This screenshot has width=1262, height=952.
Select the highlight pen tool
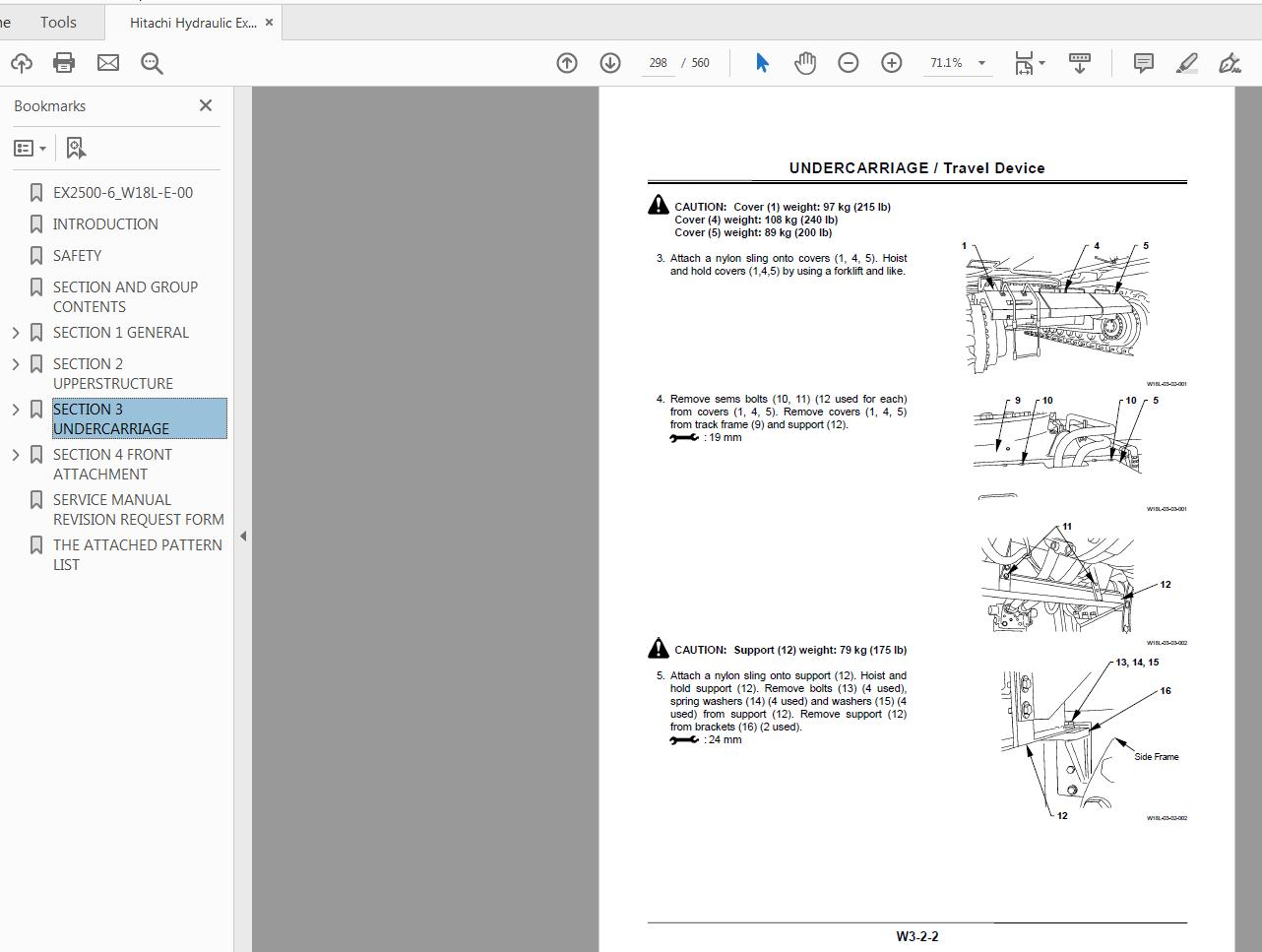(1187, 63)
